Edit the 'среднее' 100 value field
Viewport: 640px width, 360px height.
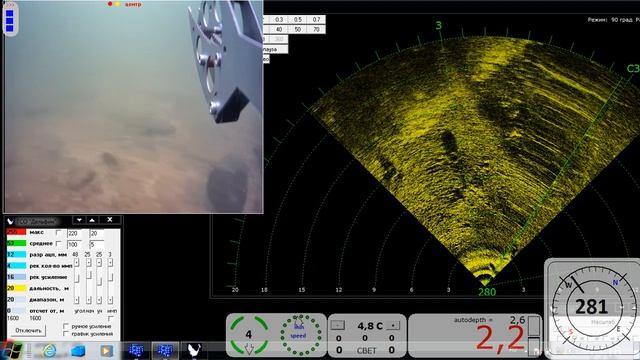click(x=74, y=244)
